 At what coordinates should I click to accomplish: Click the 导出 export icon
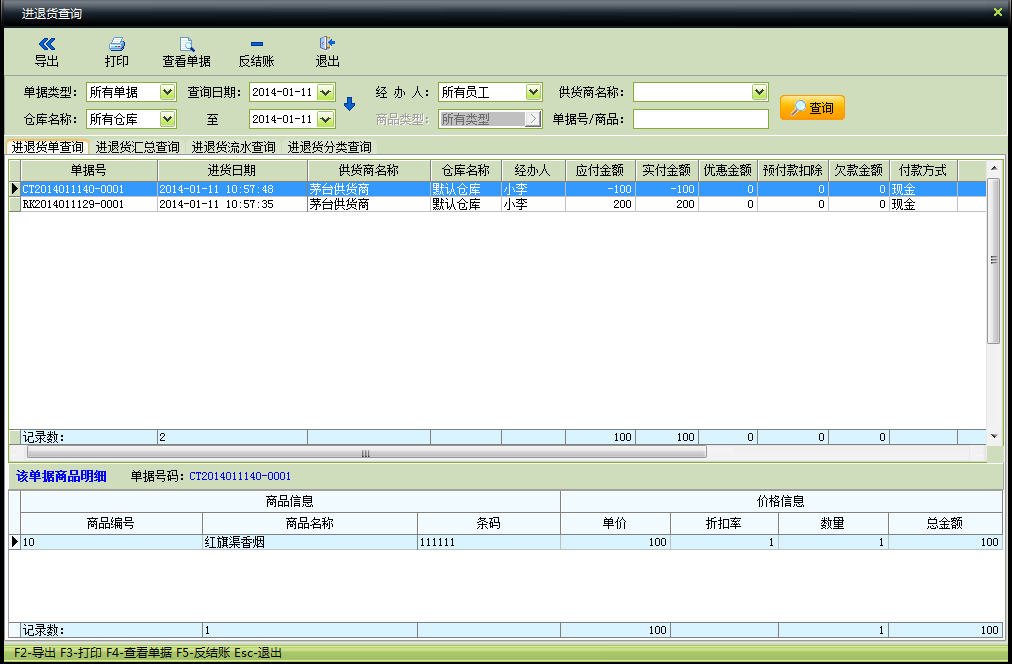point(46,44)
